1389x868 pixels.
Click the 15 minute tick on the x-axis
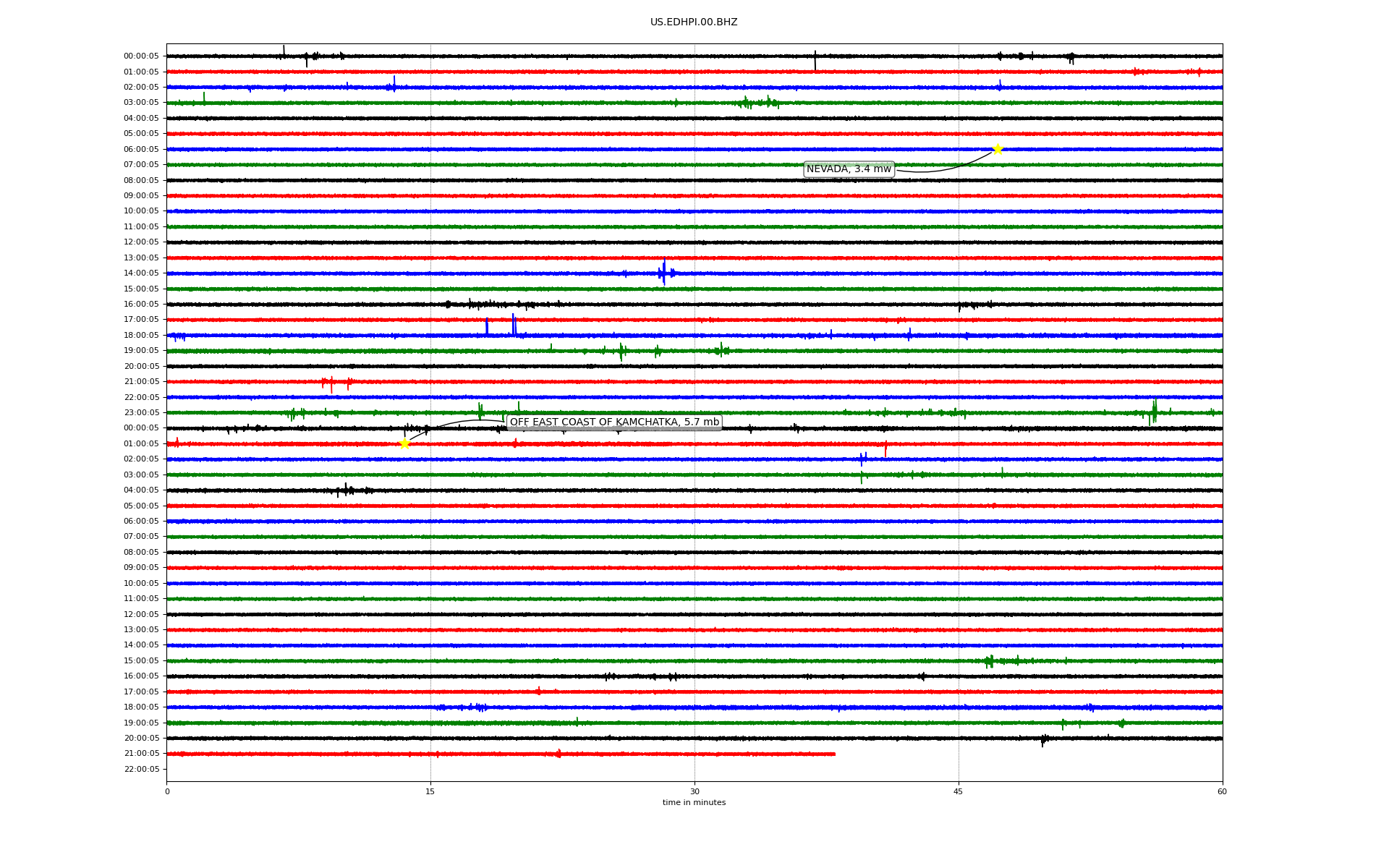coord(430,791)
